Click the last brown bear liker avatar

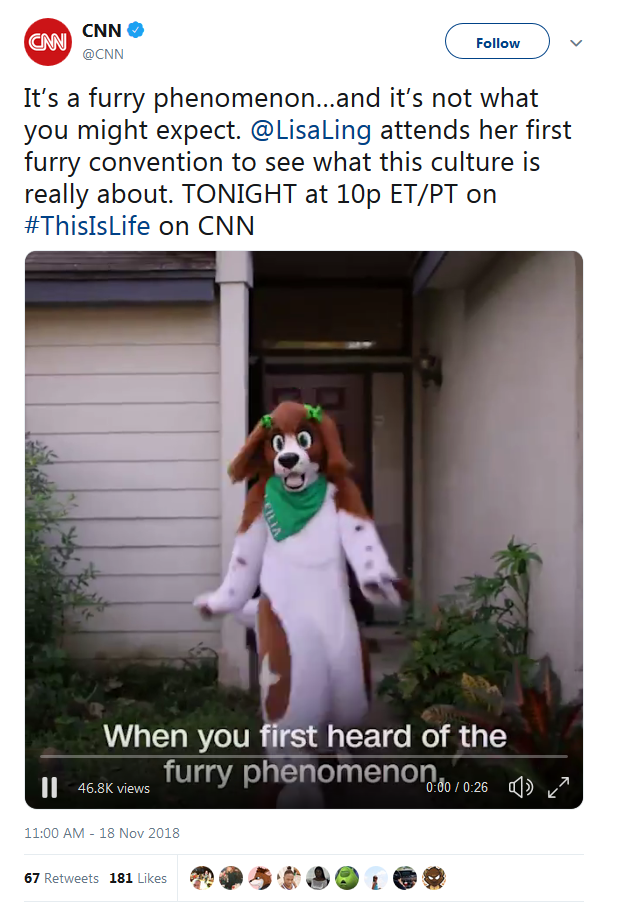pyautogui.click(x=434, y=878)
